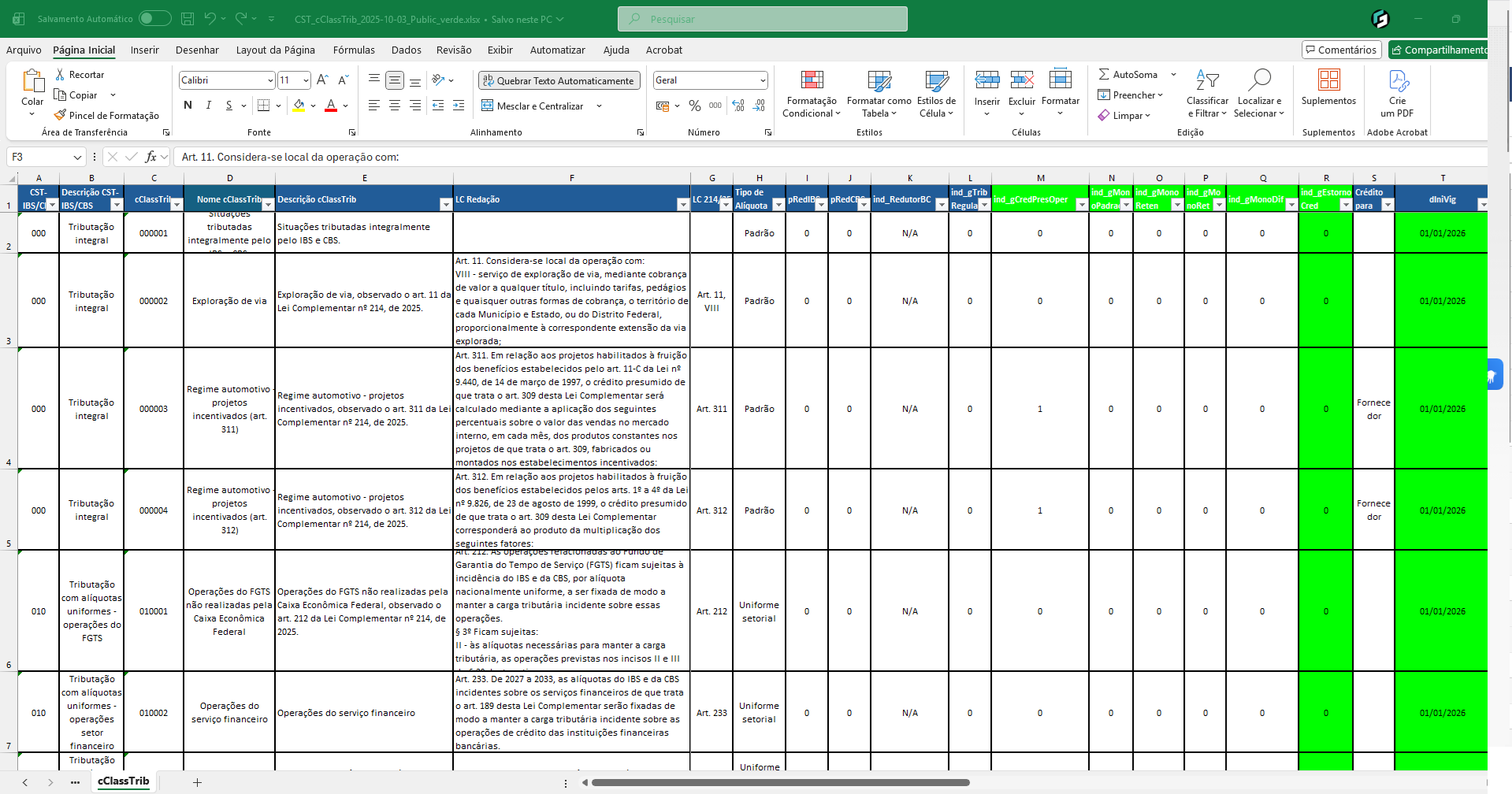Open Formatação Condicional icon
The image size is (1512, 794).
tap(812, 80)
